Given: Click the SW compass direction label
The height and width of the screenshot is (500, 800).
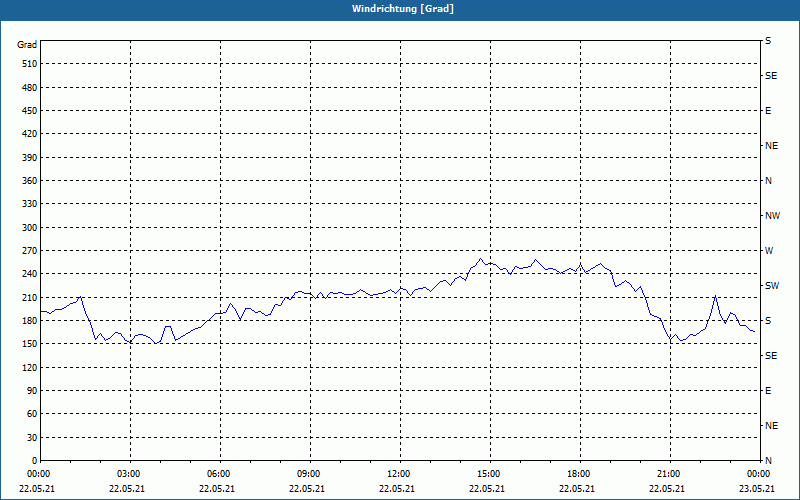Looking at the screenshot, I should (772, 286).
